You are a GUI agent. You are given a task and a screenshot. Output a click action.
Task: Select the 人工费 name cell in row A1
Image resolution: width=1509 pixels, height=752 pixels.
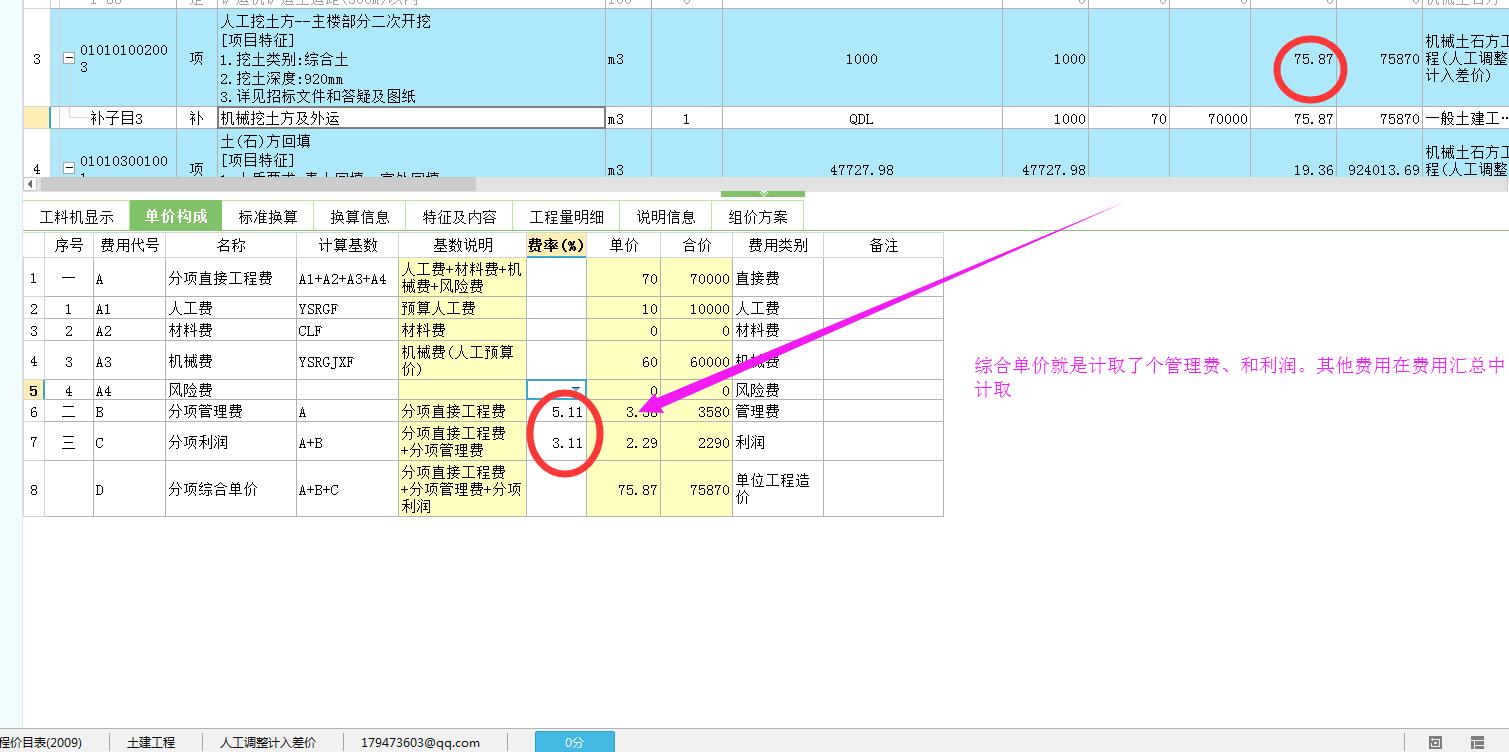pyautogui.click(x=230, y=309)
